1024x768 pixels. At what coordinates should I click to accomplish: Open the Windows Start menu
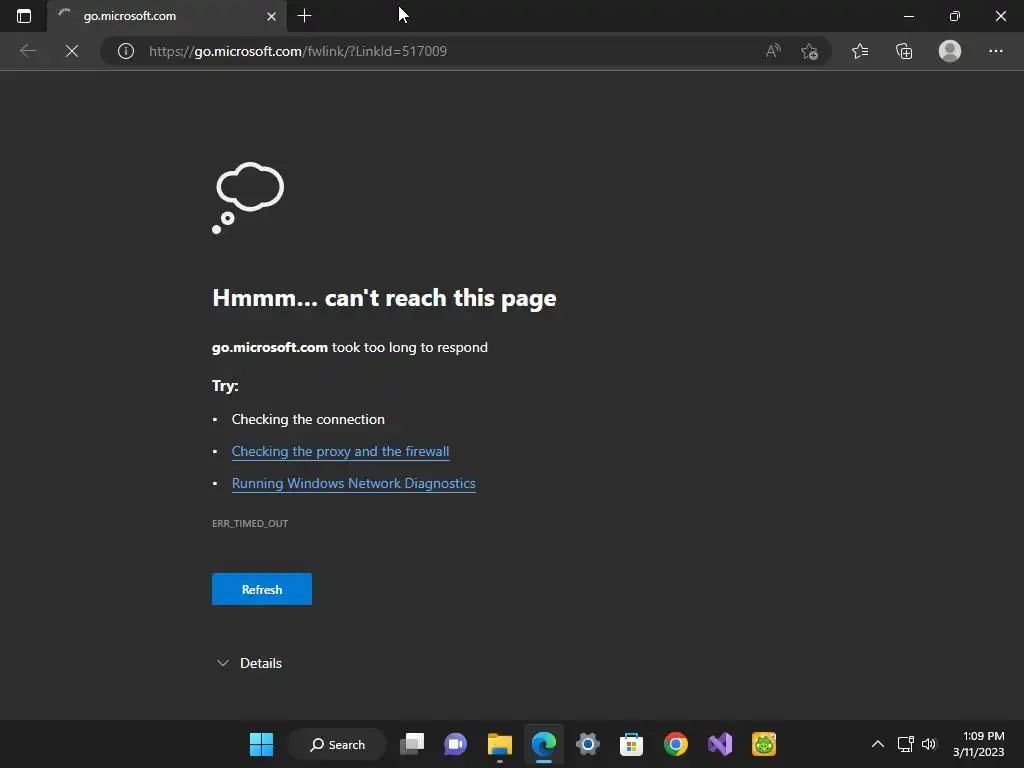261,744
